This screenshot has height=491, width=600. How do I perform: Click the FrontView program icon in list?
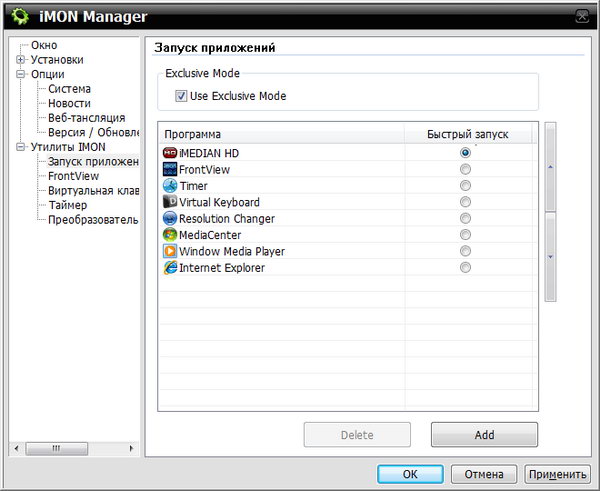(x=170, y=169)
